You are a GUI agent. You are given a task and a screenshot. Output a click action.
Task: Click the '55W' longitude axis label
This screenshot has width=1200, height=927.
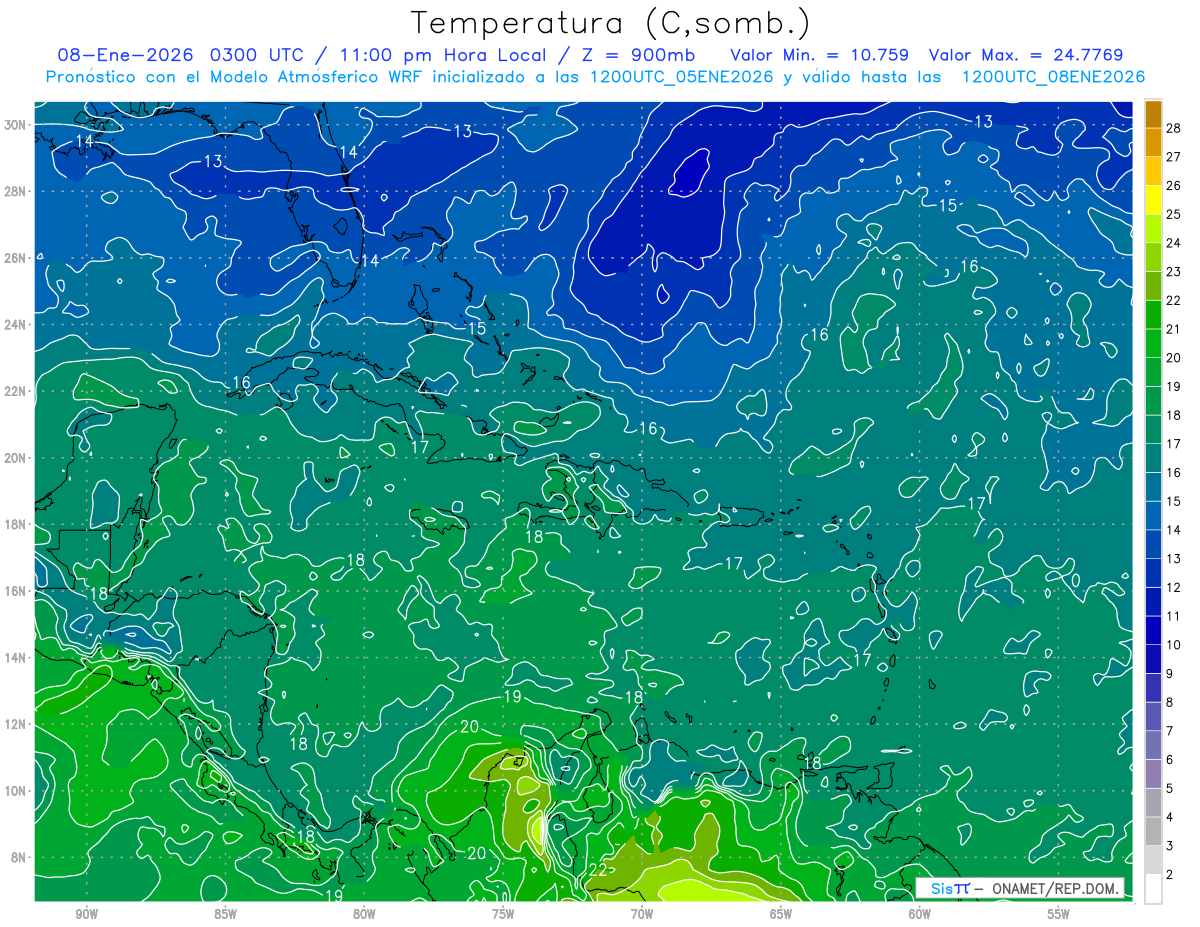1059,914
